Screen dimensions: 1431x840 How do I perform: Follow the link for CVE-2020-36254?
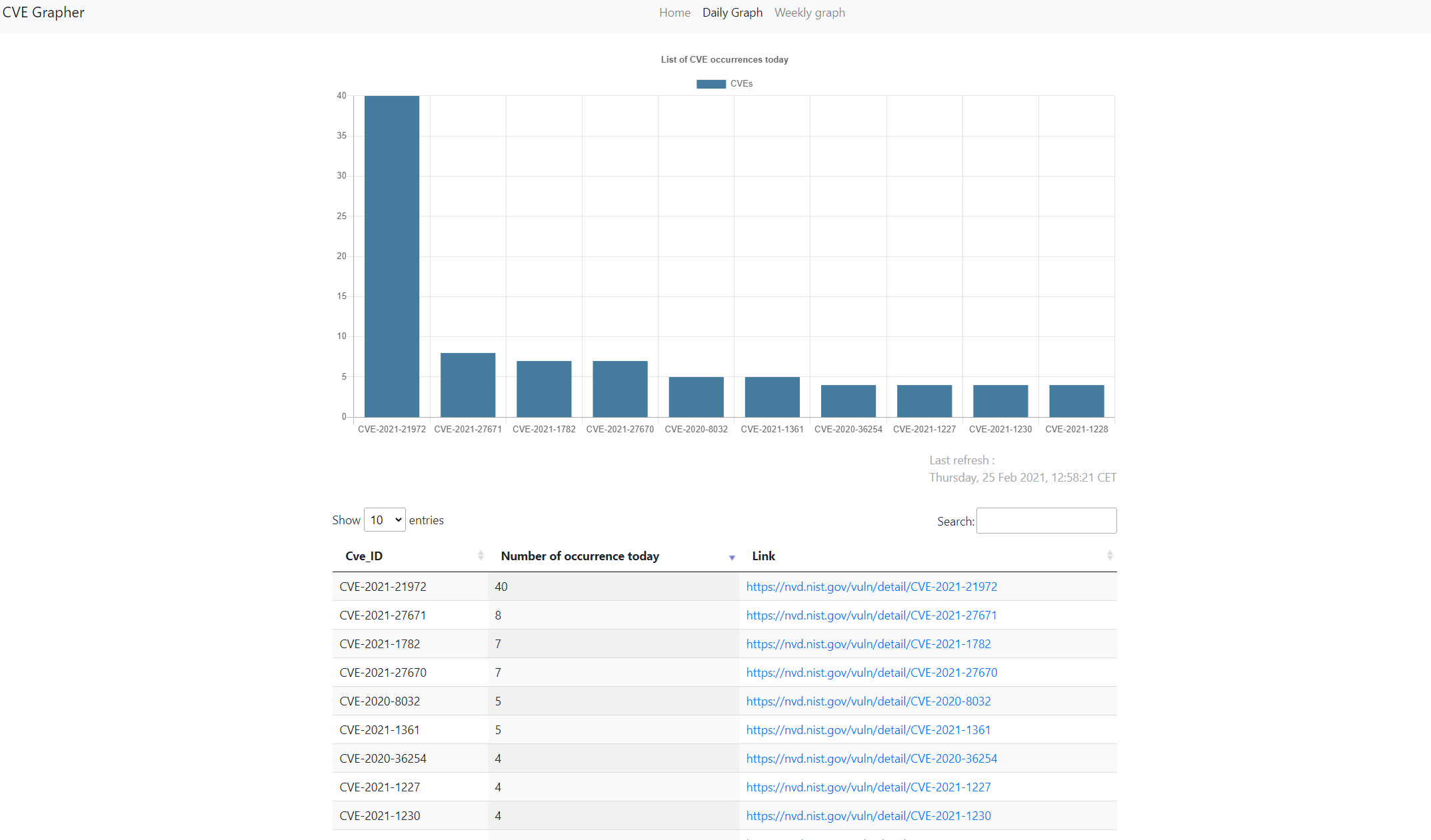[x=871, y=758]
